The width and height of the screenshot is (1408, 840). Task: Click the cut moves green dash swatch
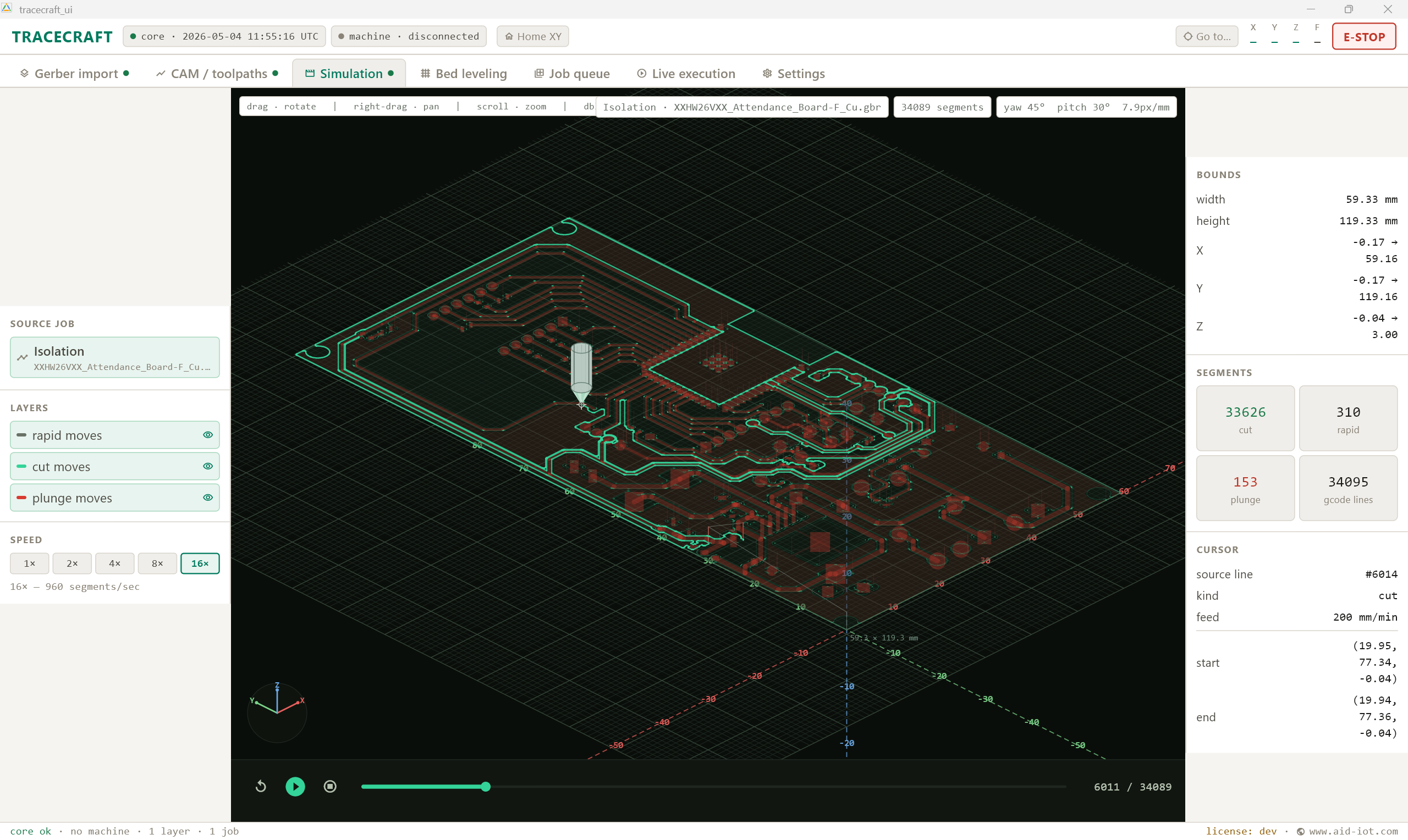tap(21, 466)
